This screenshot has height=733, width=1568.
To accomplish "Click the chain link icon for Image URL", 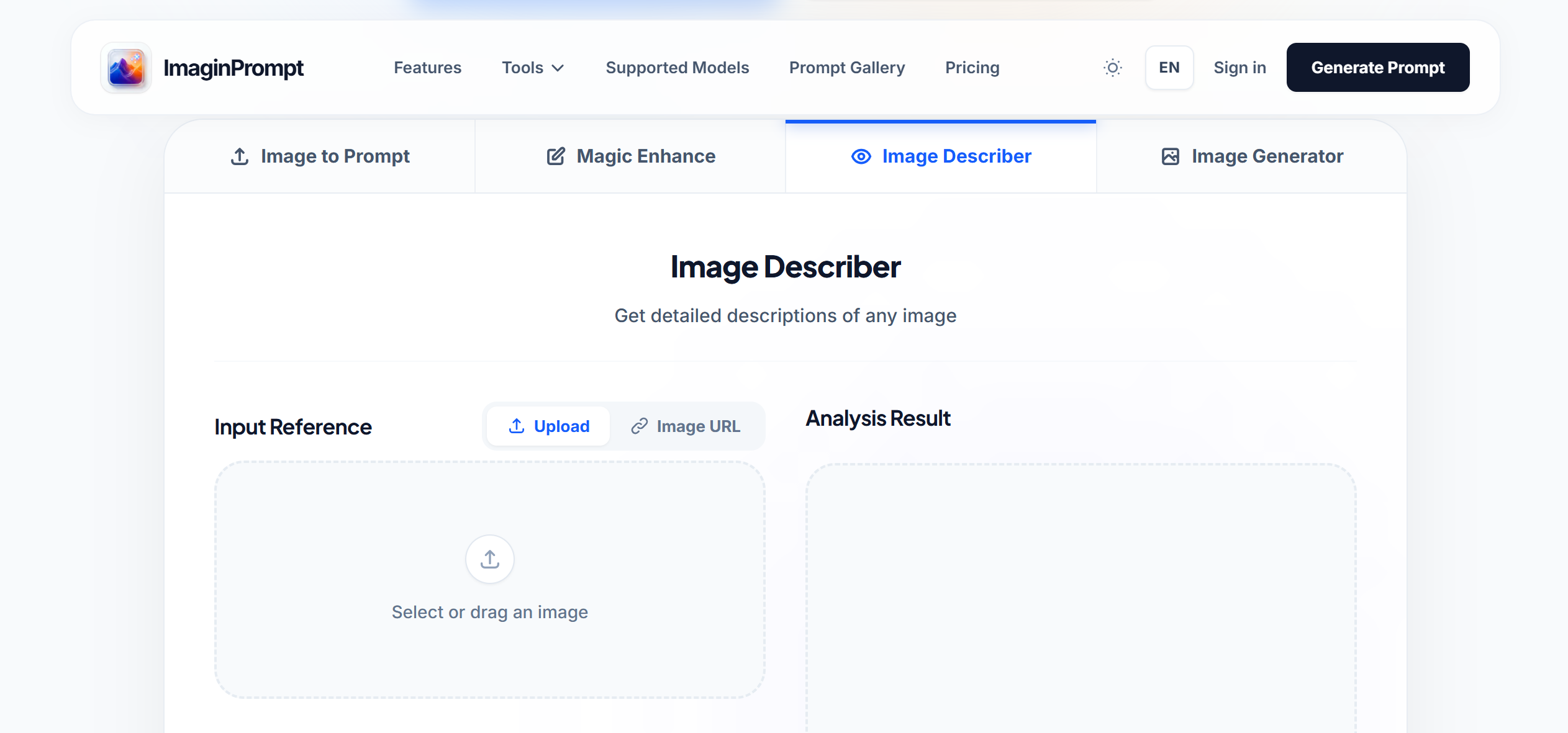I will [639, 426].
